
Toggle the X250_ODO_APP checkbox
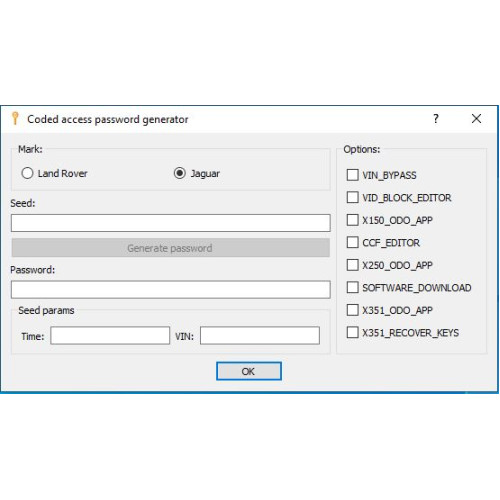(x=352, y=265)
